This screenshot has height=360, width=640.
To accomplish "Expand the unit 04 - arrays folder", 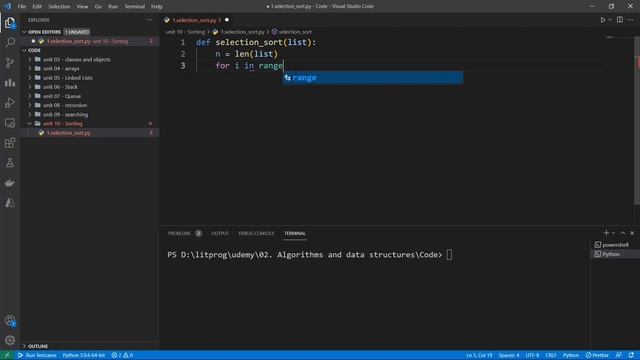I will coord(61,69).
